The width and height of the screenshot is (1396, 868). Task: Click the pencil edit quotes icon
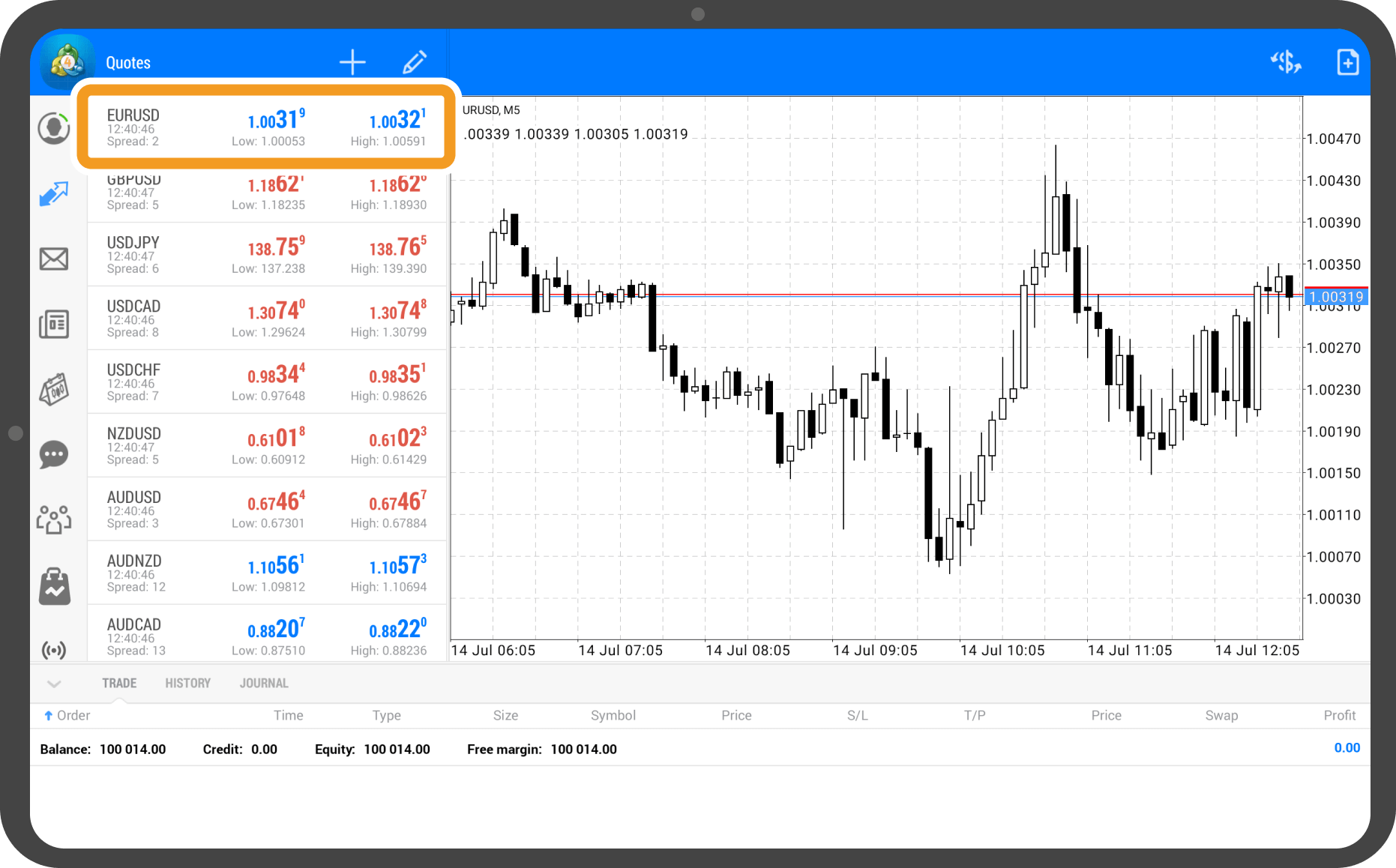point(415,62)
